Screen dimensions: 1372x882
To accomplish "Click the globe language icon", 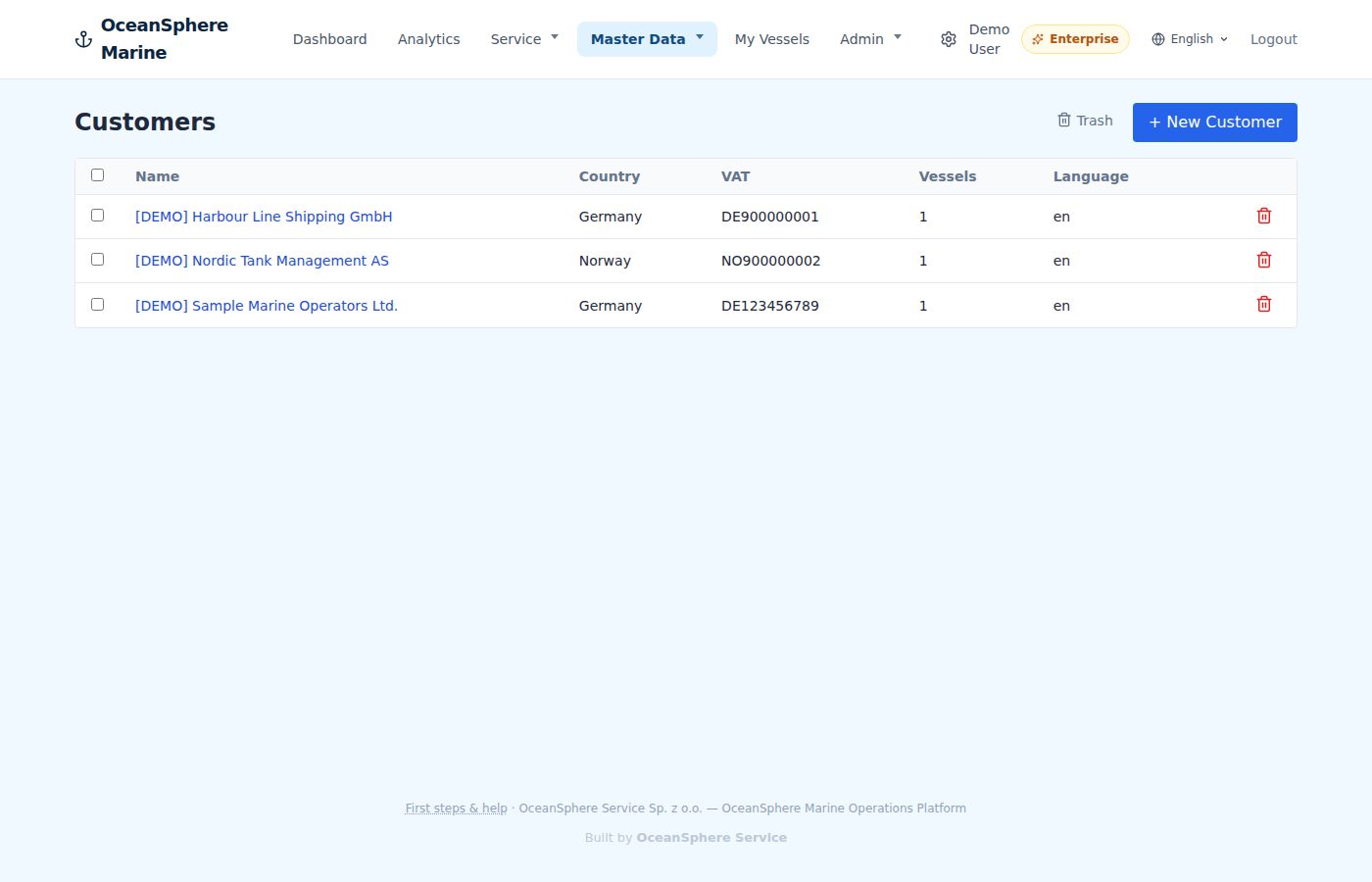I will pos(1158,39).
